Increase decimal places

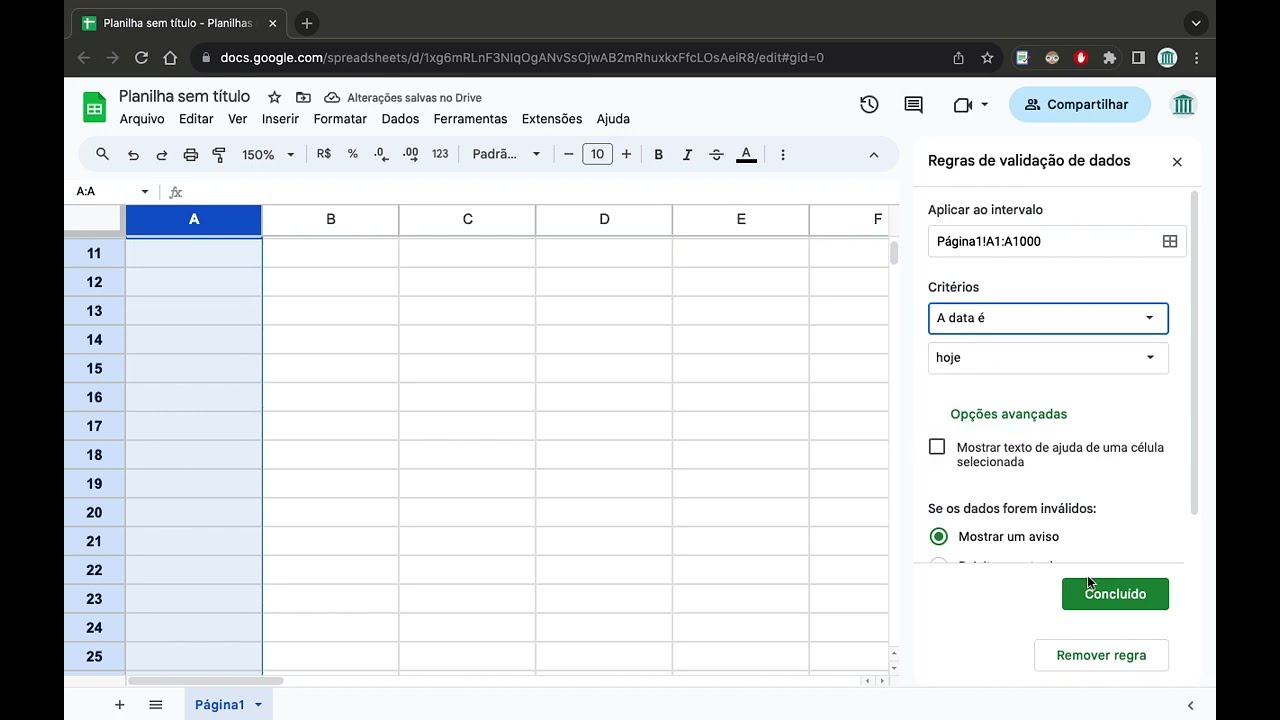[410, 154]
